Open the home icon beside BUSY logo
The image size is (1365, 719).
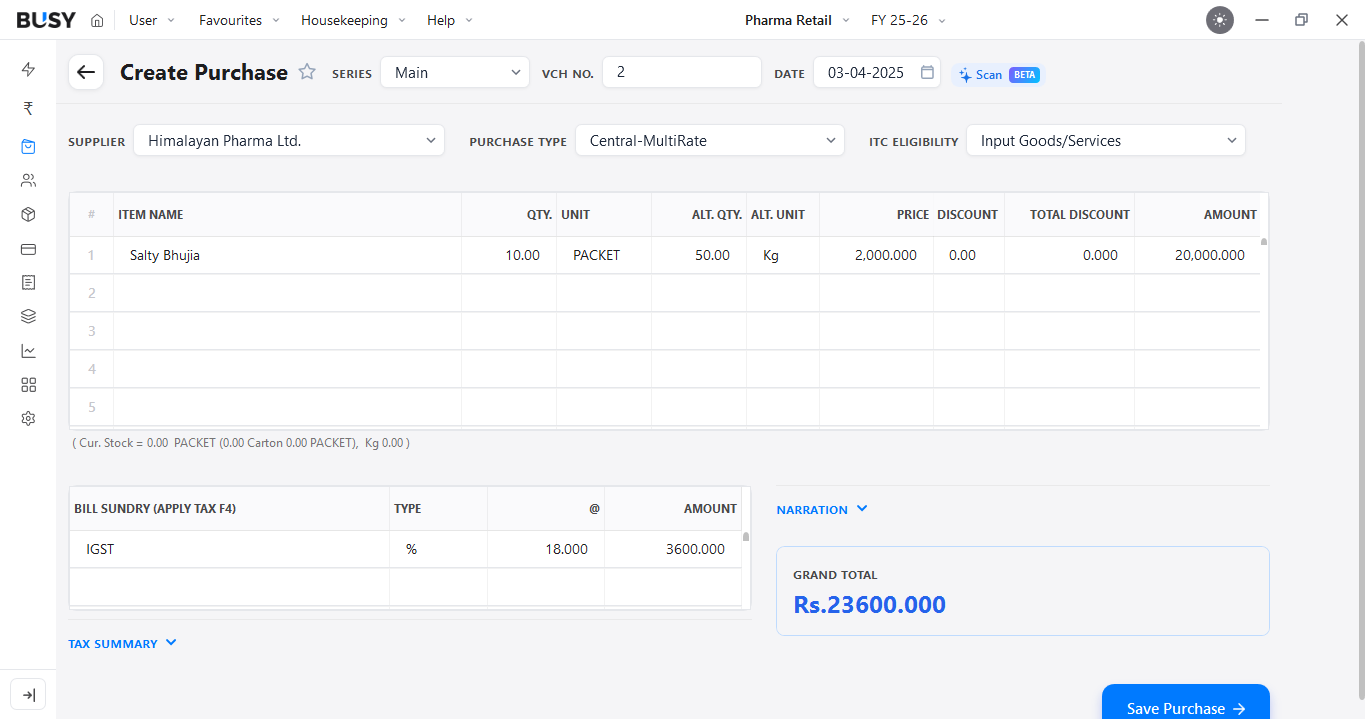coord(97,20)
